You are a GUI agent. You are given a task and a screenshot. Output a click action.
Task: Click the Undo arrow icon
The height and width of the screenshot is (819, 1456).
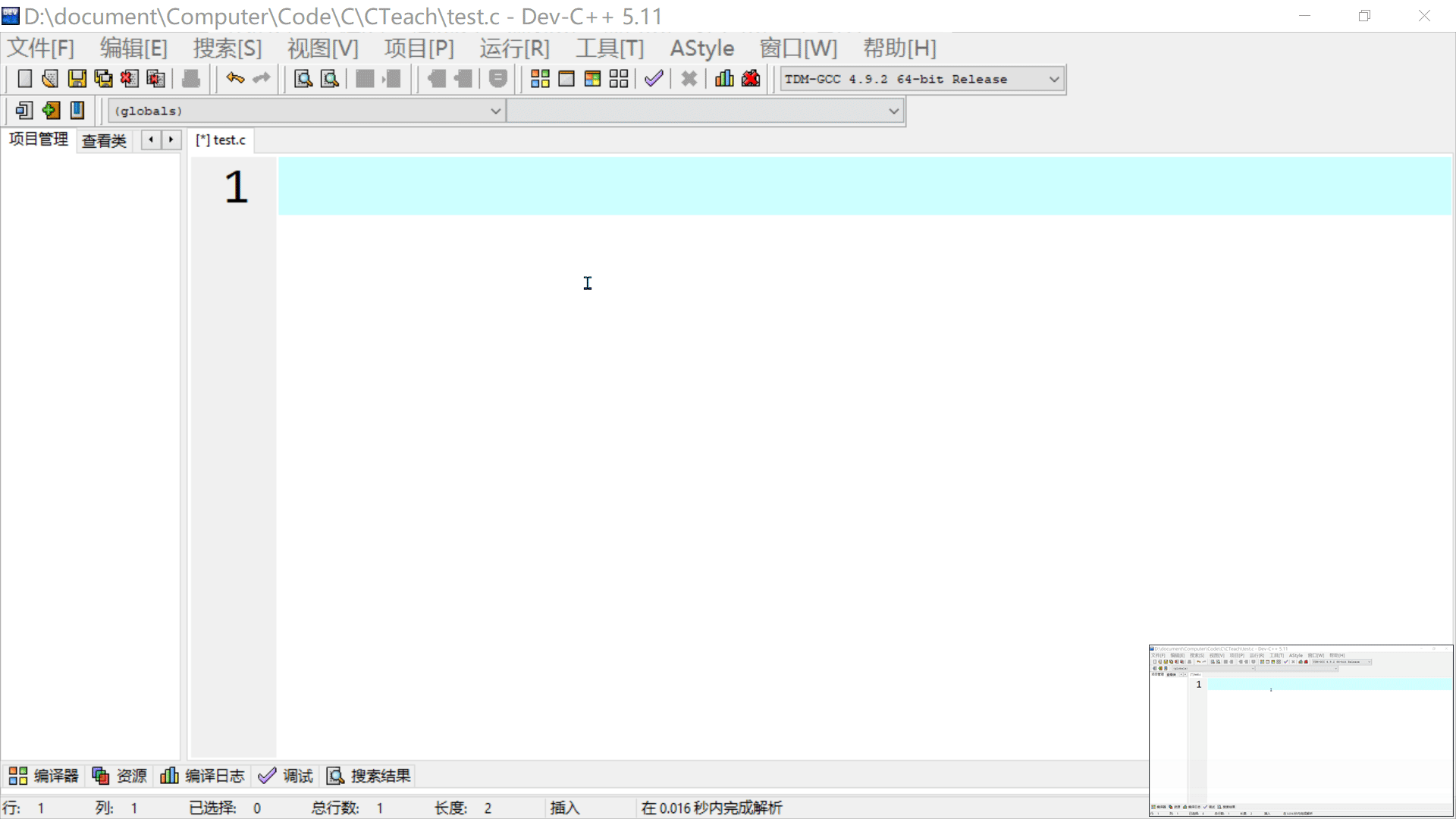(235, 79)
